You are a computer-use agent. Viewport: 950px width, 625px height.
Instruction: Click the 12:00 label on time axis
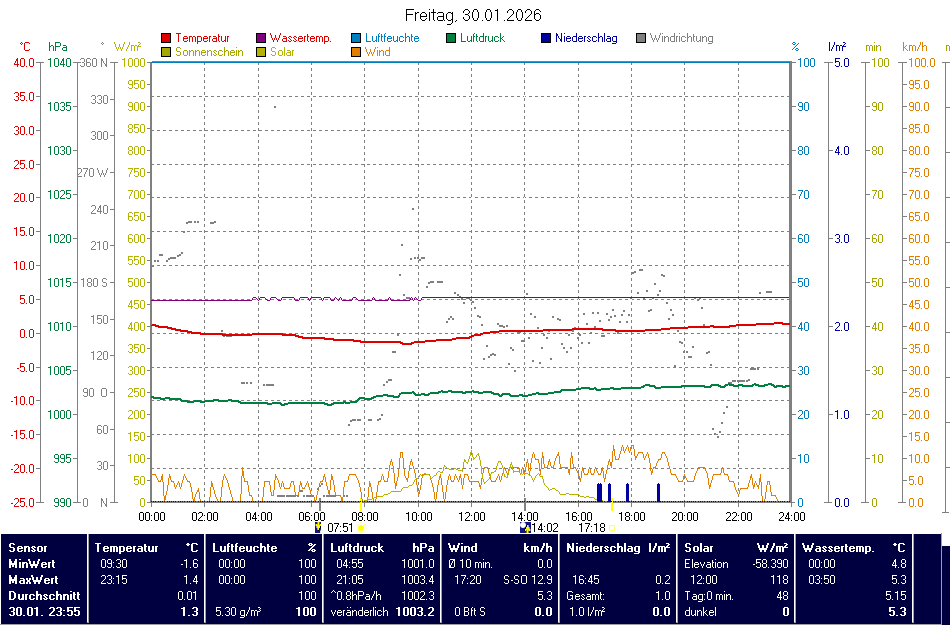(472, 517)
